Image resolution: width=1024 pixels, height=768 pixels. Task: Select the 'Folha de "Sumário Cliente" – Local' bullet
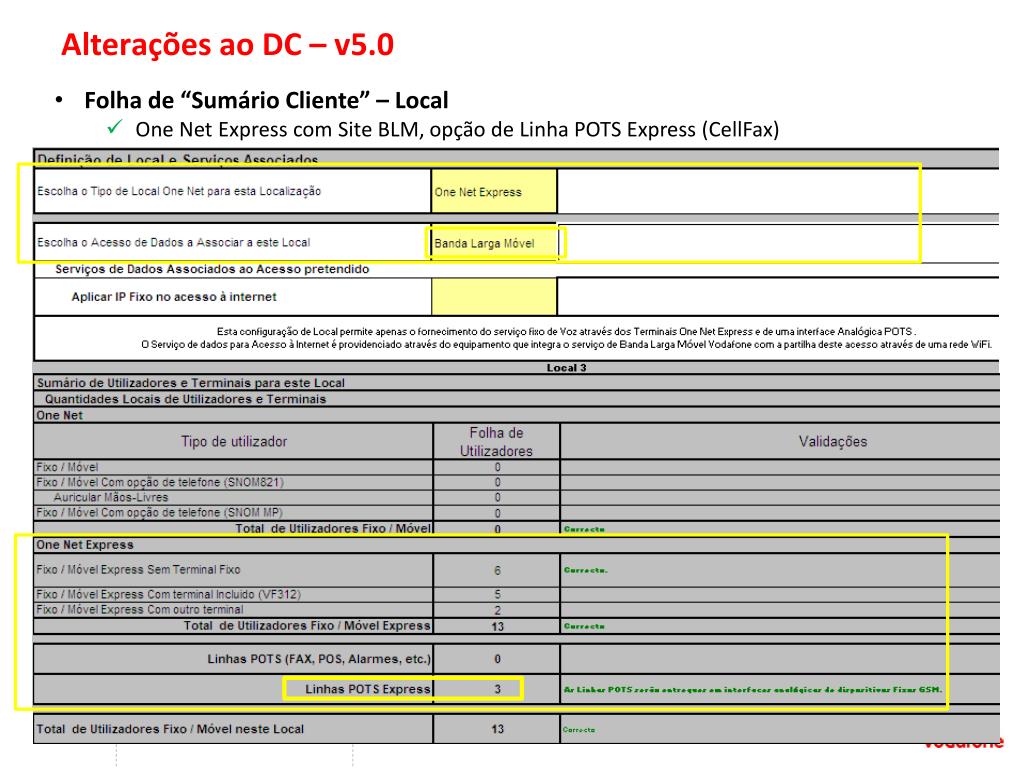266,100
